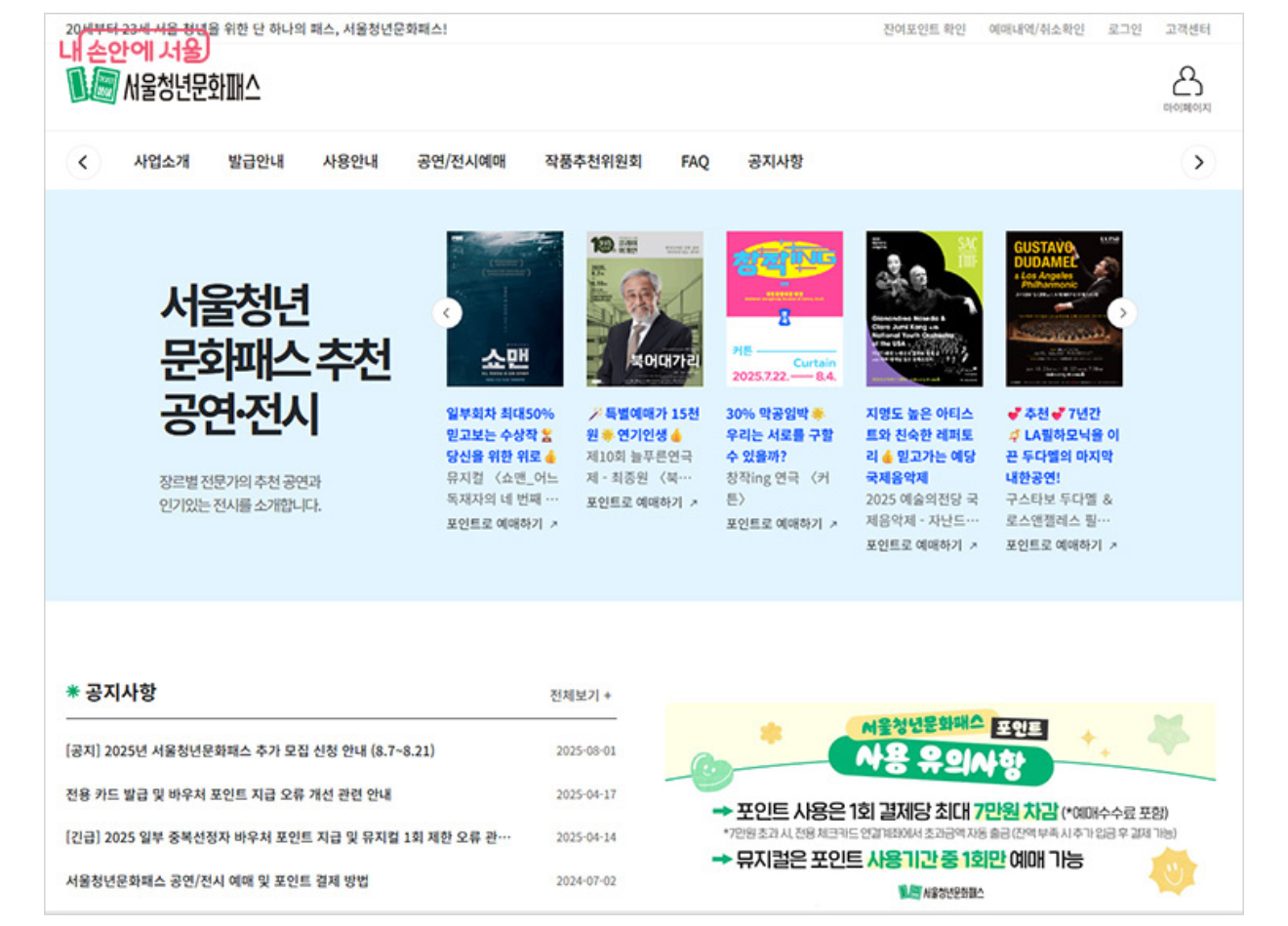Go to previous menu with left chevron

click(83, 162)
